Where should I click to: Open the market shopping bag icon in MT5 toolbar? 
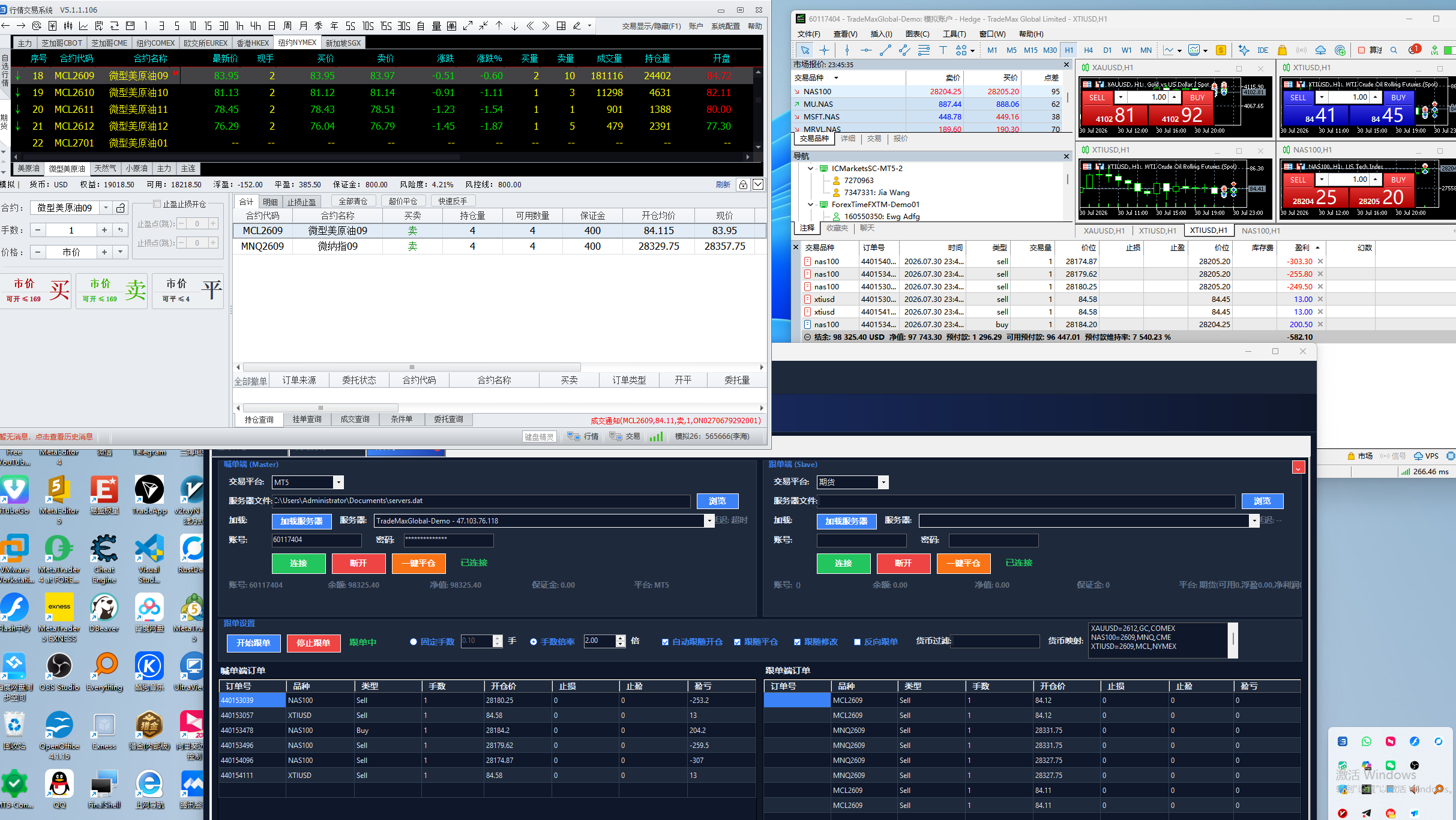click(x=1283, y=50)
